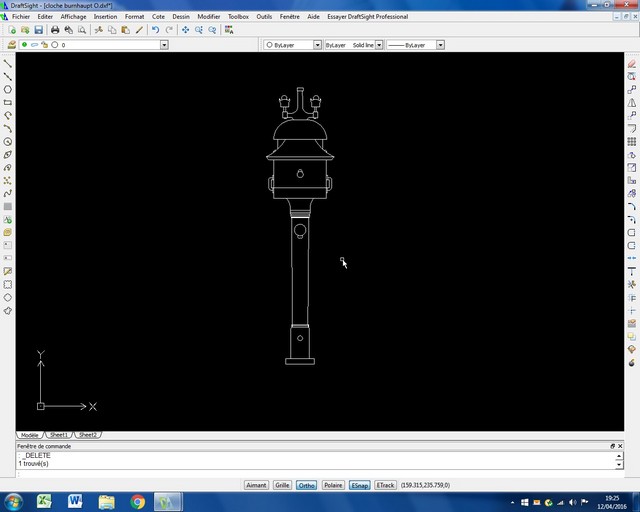Click the Polaire status button
This screenshot has height=512, width=640.
pos(333,485)
